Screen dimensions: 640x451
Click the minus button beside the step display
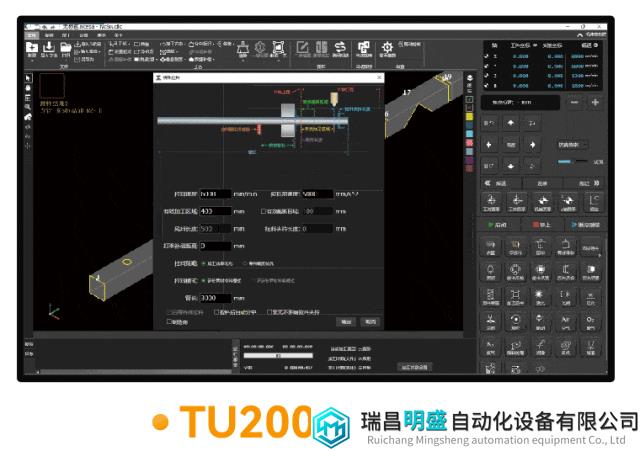click(574, 102)
